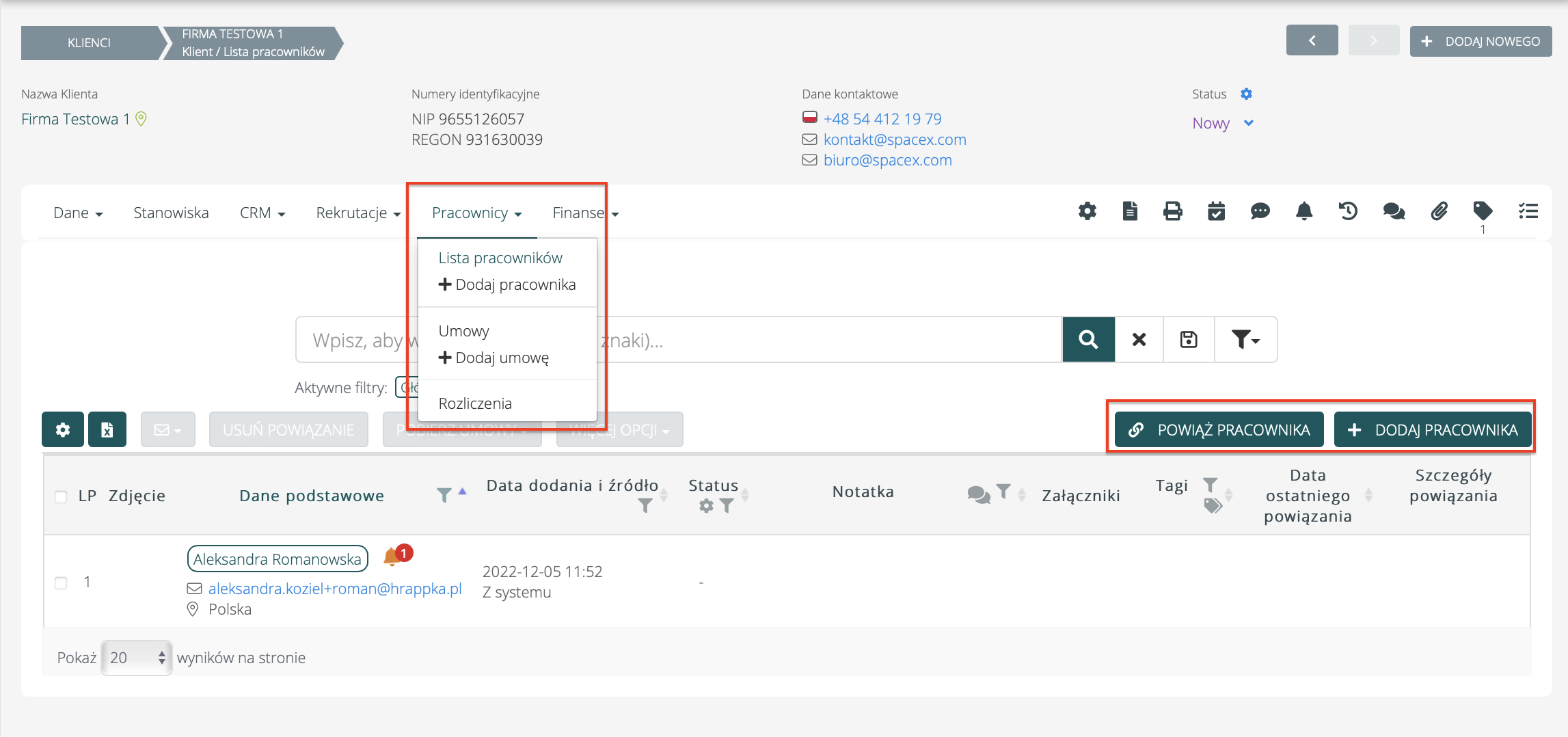Screen dimensions: 1568x737
Task: Click the magnifier search button
Action: tap(1088, 339)
